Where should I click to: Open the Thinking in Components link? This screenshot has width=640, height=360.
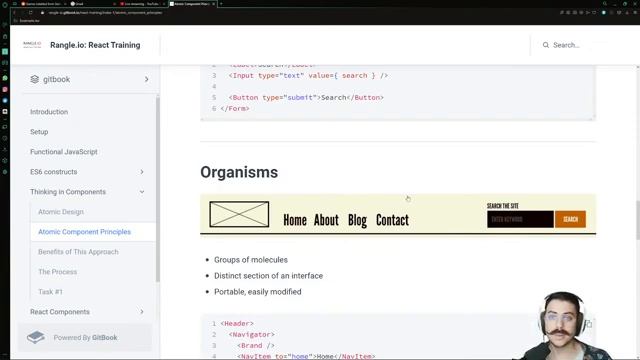click(x=68, y=192)
